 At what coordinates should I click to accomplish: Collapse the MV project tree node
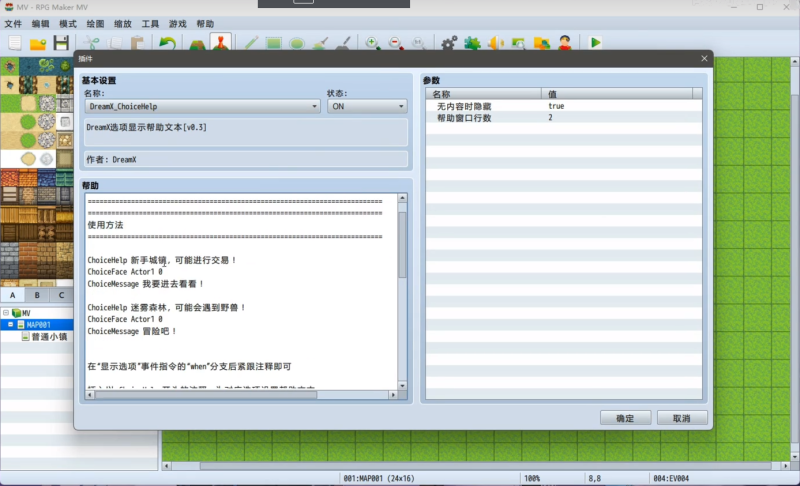pyautogui.click(x=6, y=313)
